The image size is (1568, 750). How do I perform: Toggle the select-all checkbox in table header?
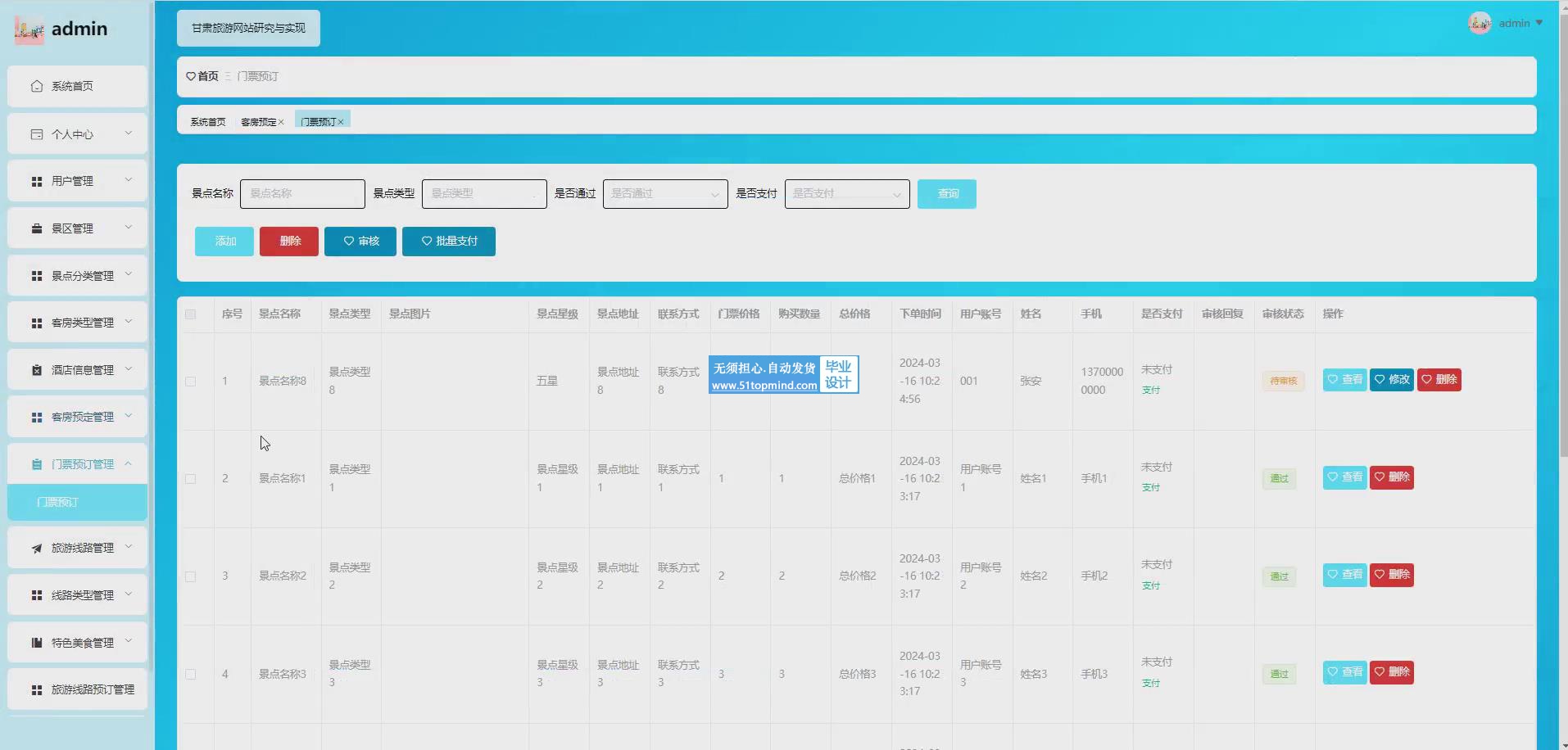click(x=191, y=314)
